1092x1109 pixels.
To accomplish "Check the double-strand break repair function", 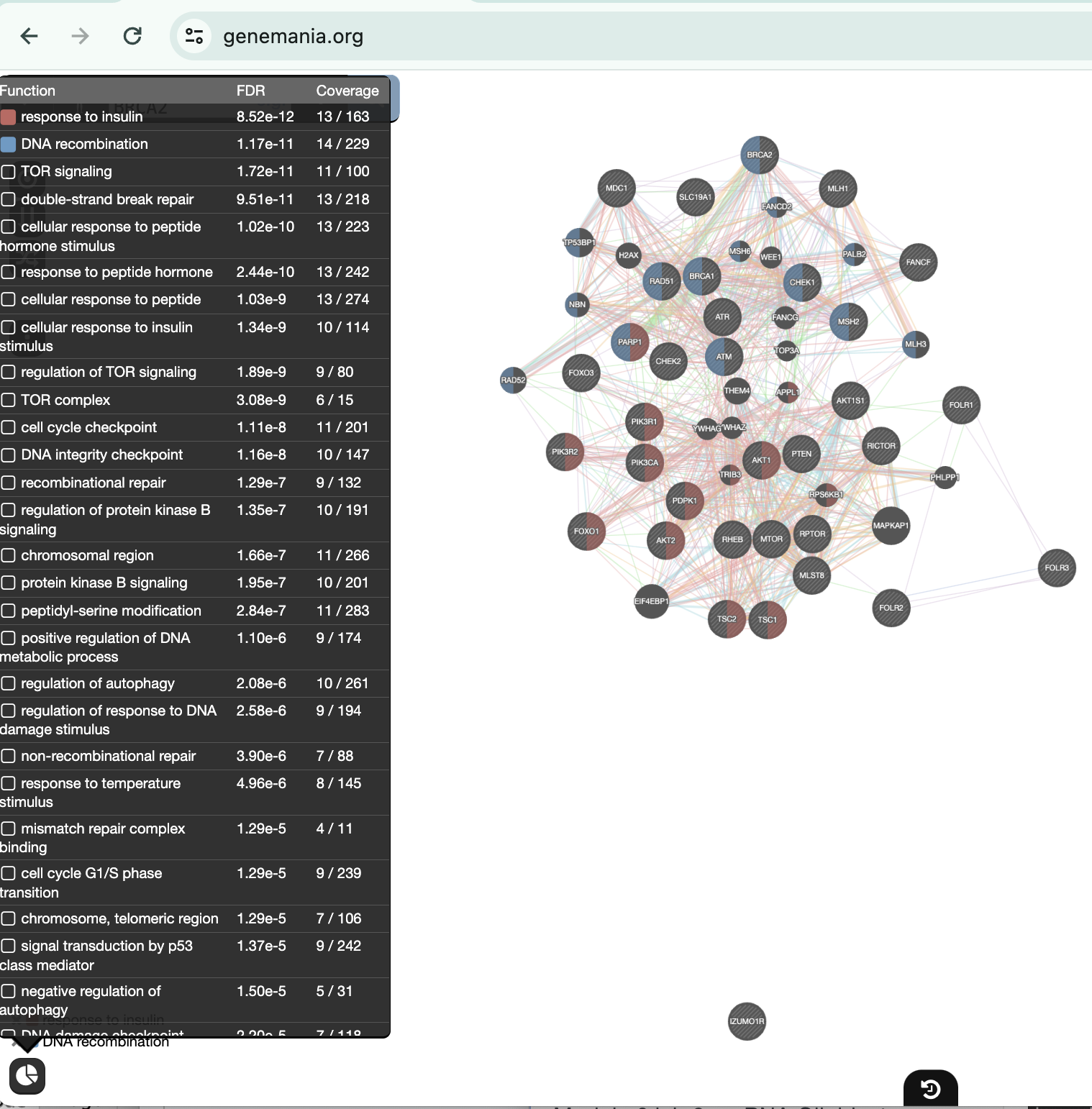I will (9, 199).
